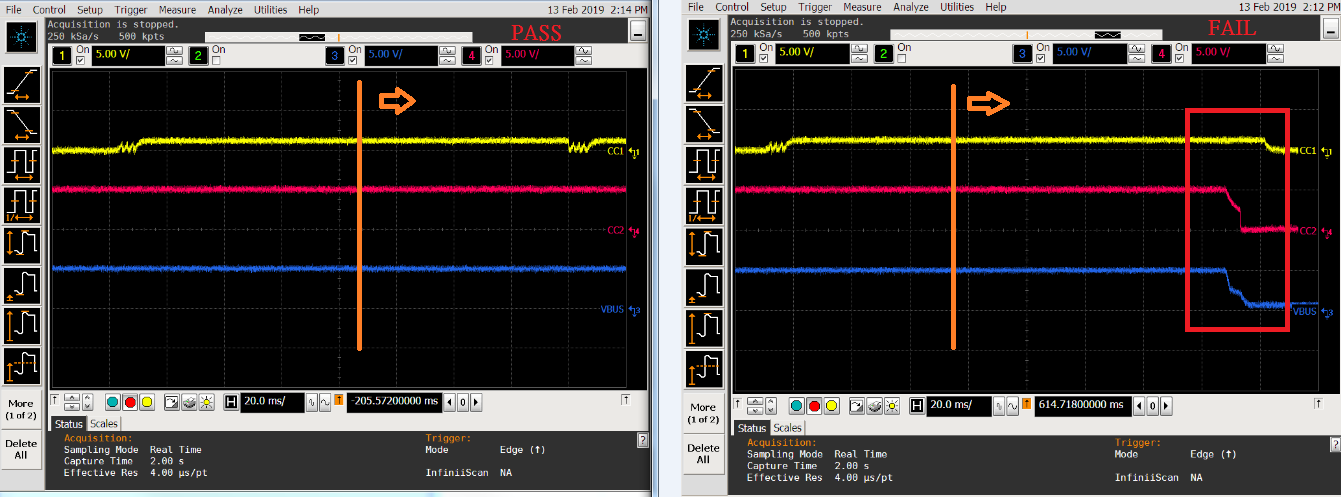The height and width of the screenshot is (497, 1341).
Task: Click teal Run button in PASS window
Action: [113, 402]
